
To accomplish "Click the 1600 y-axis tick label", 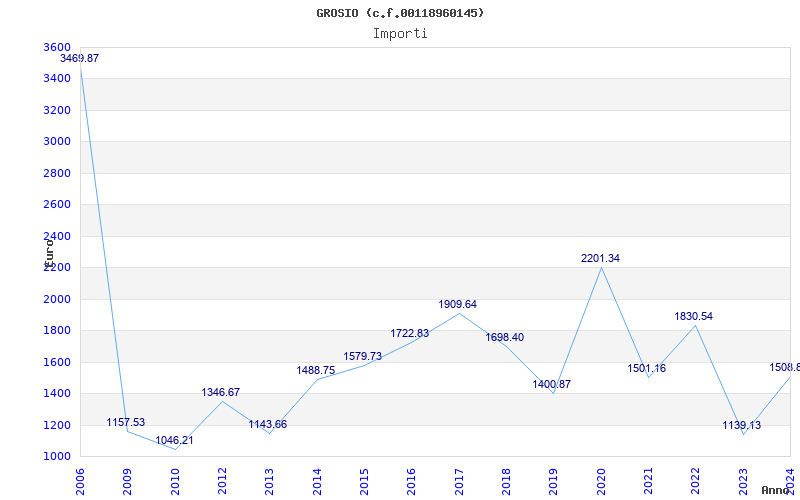I will (57, 362).
